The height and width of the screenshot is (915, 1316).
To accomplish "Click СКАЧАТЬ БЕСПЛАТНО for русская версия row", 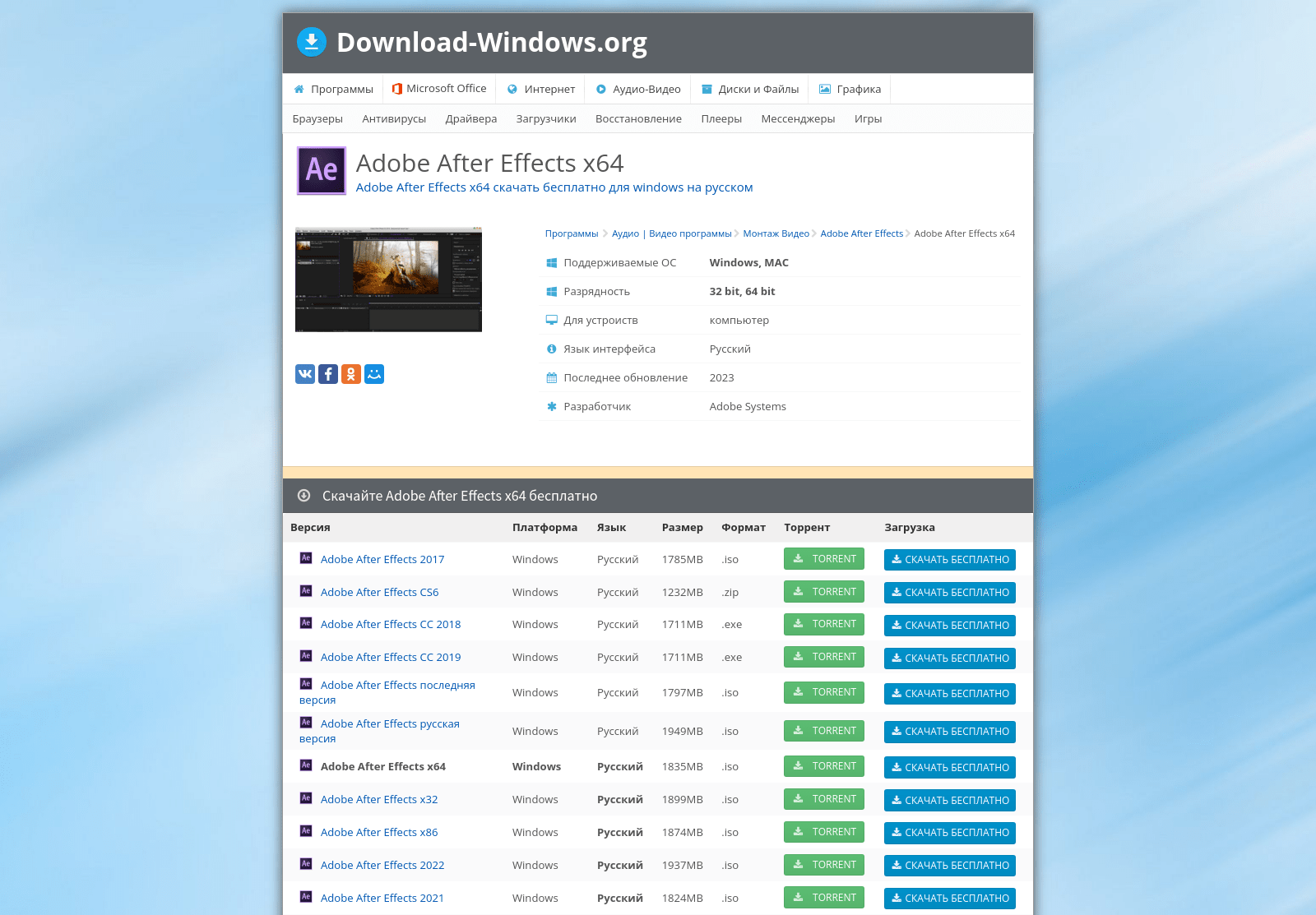I will [950, 731].
